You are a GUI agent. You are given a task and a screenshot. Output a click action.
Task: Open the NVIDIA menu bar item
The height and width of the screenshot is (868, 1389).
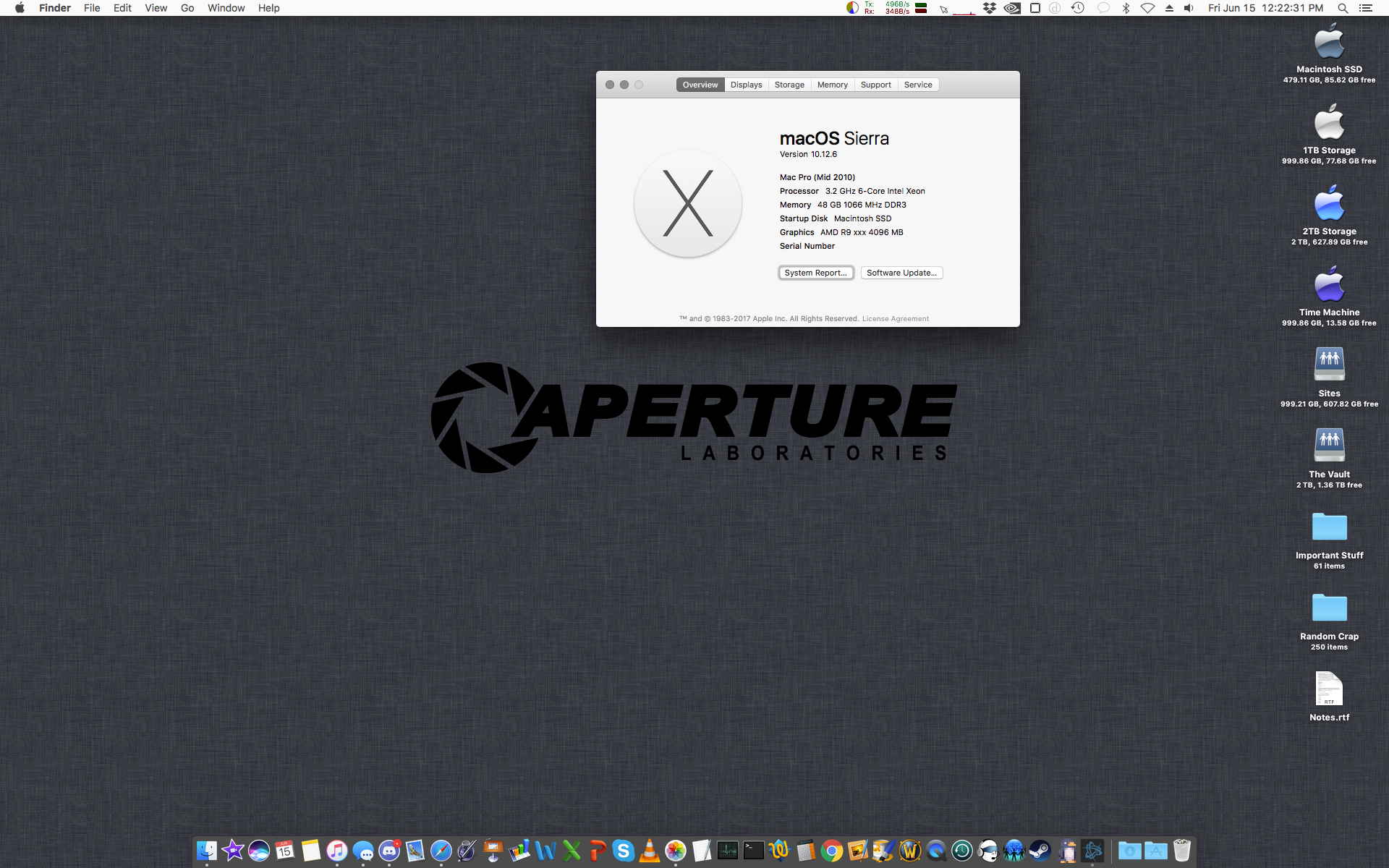click(x=1012, y=8)
